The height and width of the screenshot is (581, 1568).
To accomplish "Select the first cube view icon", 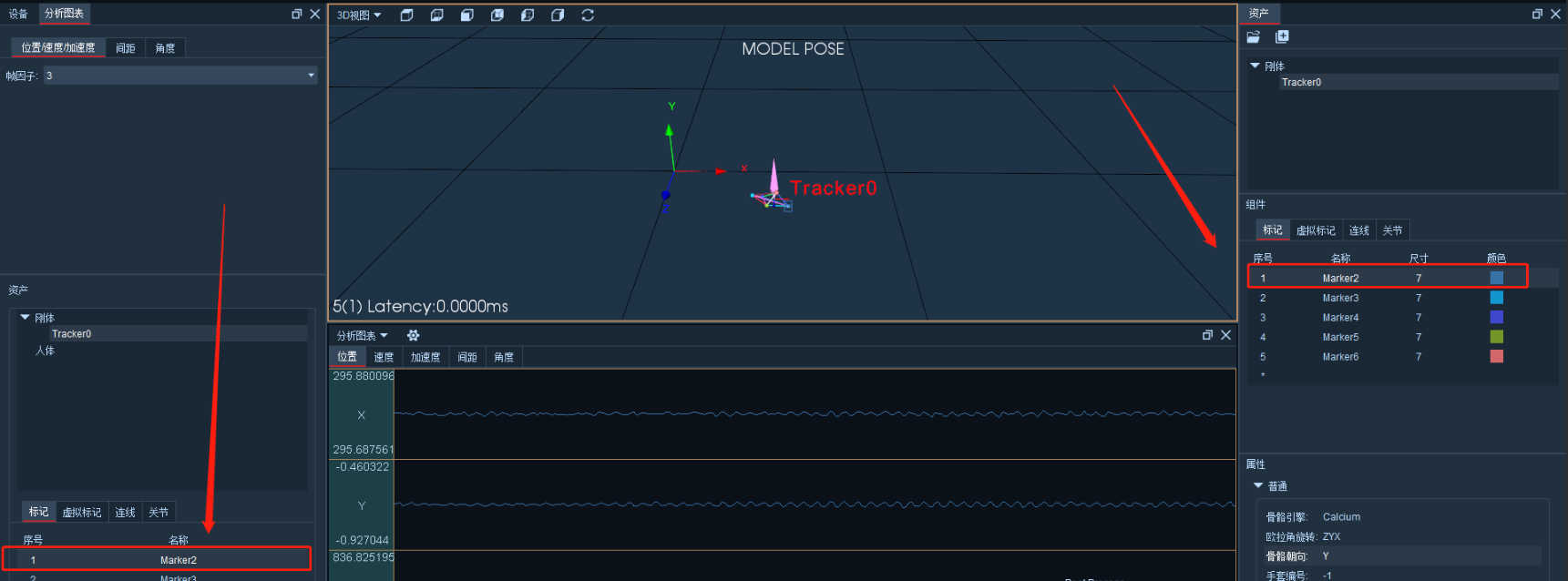I will (407, 15).
